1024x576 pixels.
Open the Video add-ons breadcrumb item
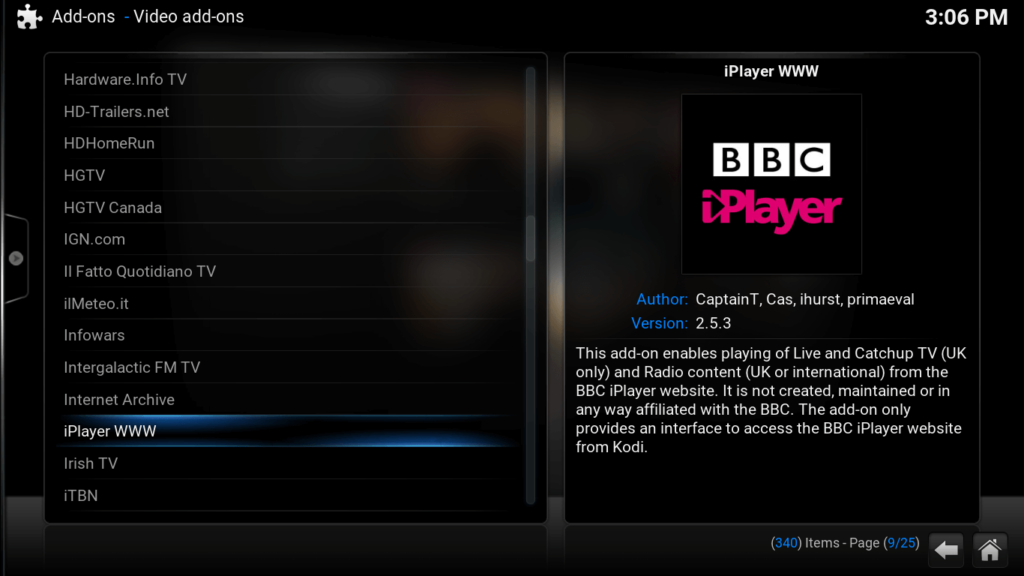tap(187, 17)
